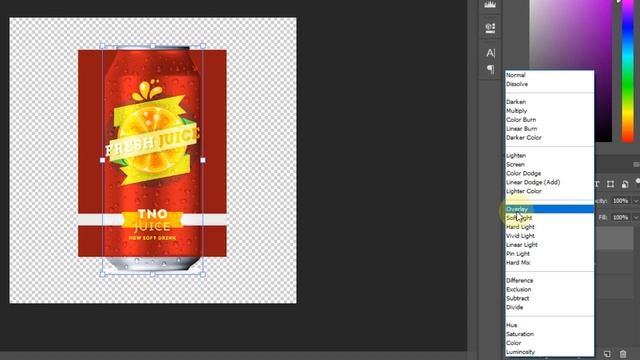Viewport: 640px width, 360px height.
Task: Click right-middle transform handle on can
Action: (203, 160)
